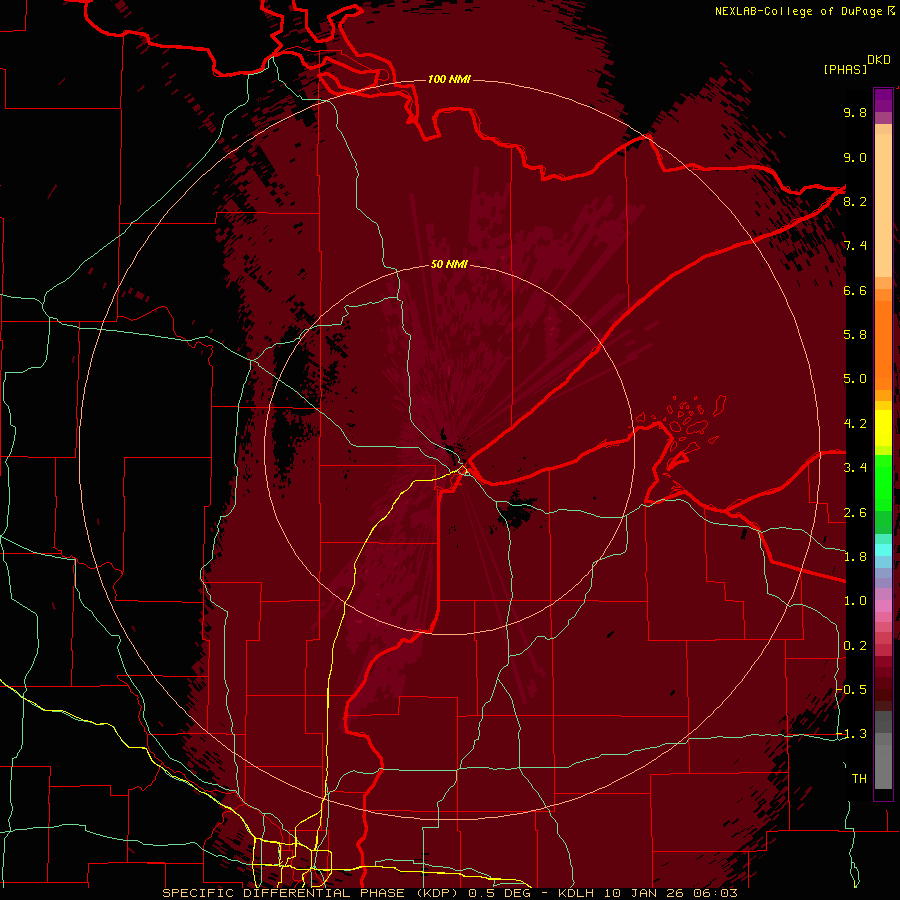Select the 1.0 value on the color scale
This screenshot has height=900, width=900.
[855, 601]
